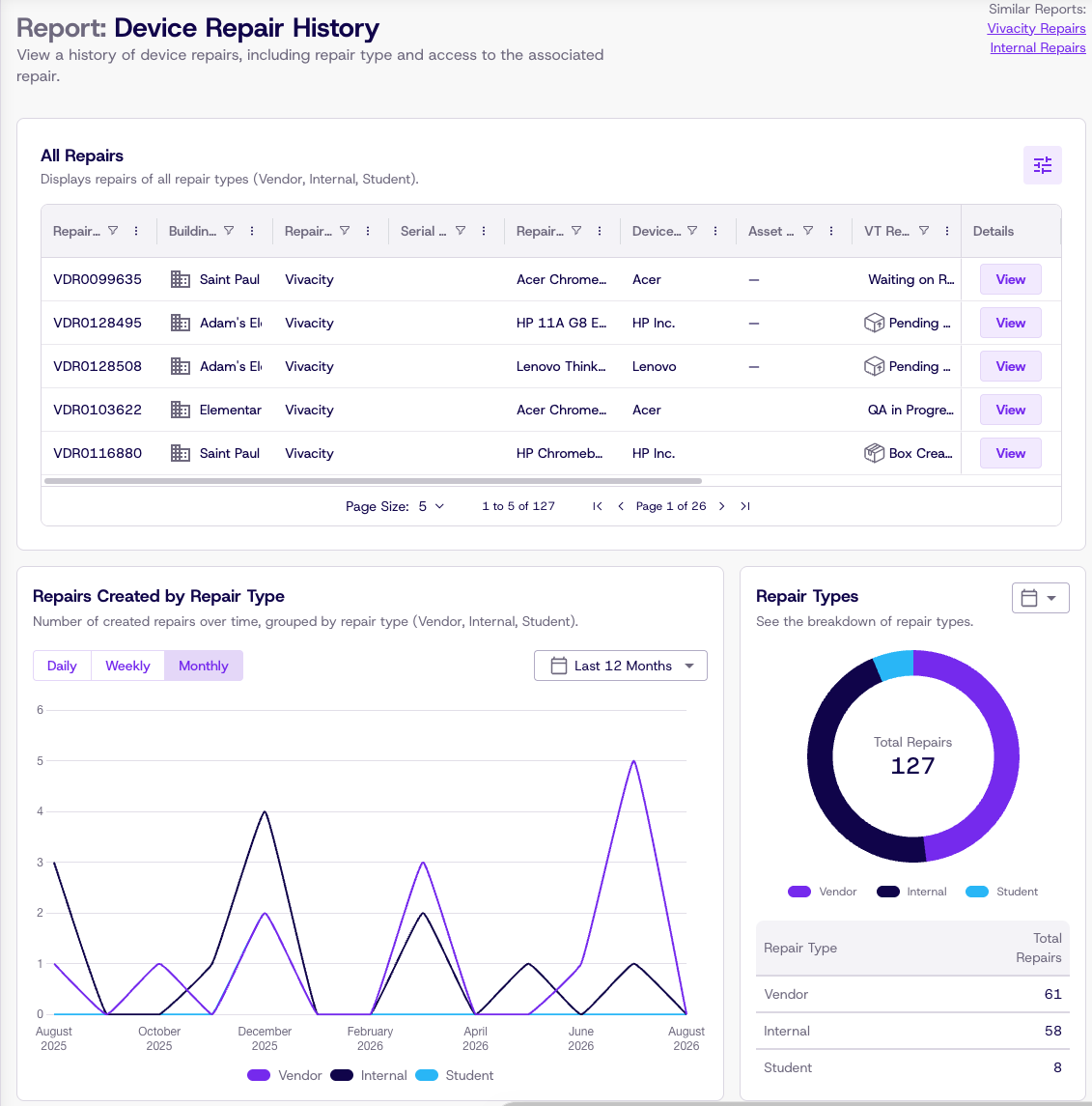Toggle Internal series in donut chart legend
Viewport: 1092px width, 1106px height.
pos(911,892)
